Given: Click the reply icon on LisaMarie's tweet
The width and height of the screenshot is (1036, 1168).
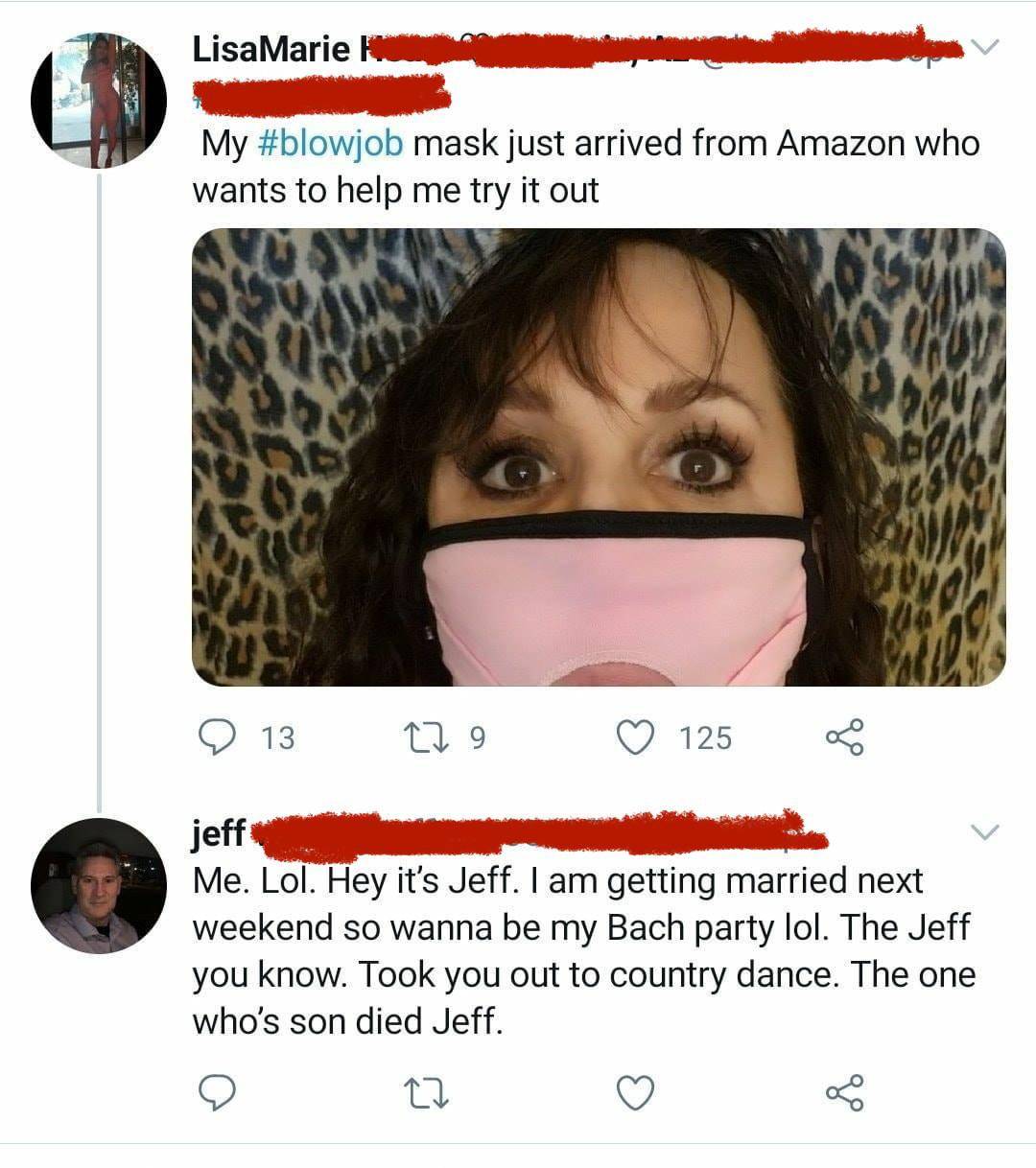Looking at the screenshot, I should tap(222, 736).
